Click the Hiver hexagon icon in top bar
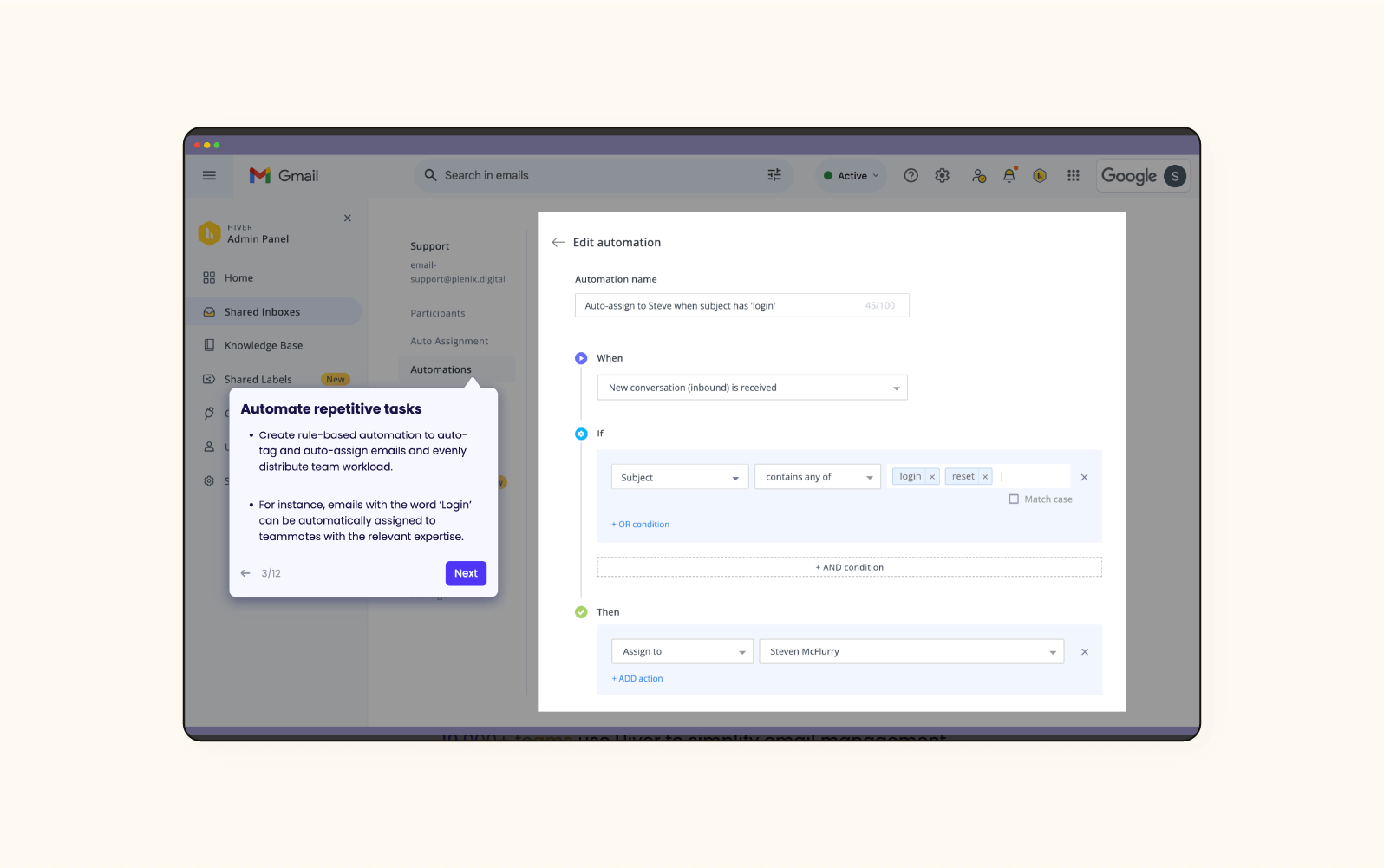 click(1040, 175)
